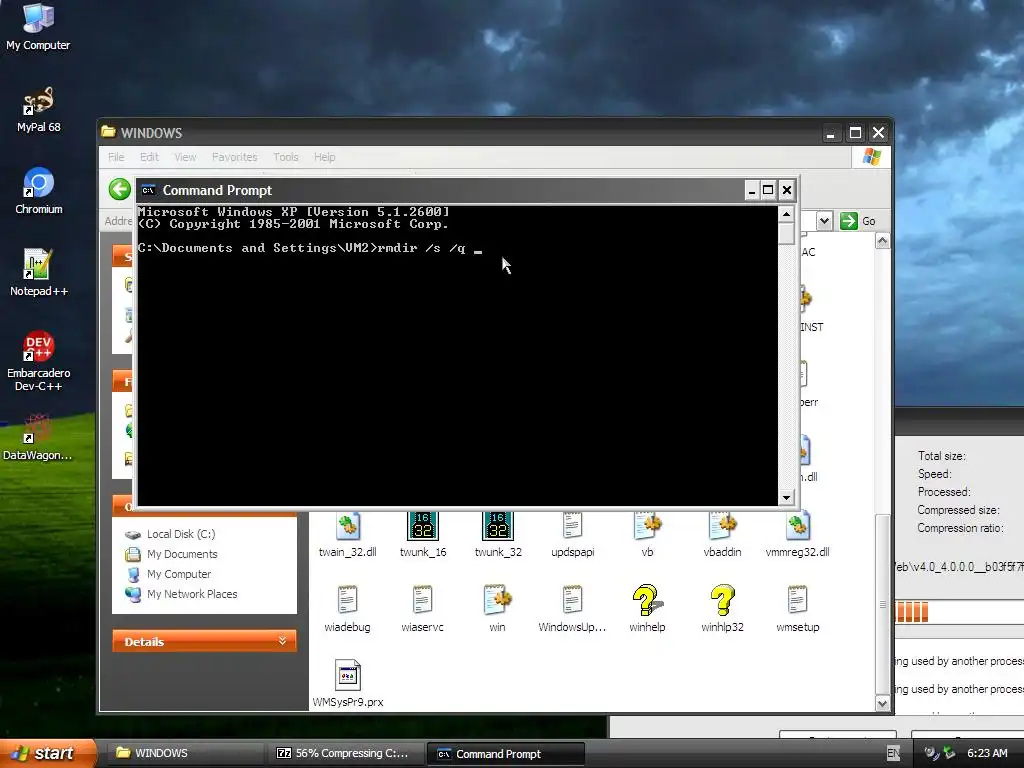Open the View menu in WINDOWS explorer
1024x768 pixels.
click(185, 157)
